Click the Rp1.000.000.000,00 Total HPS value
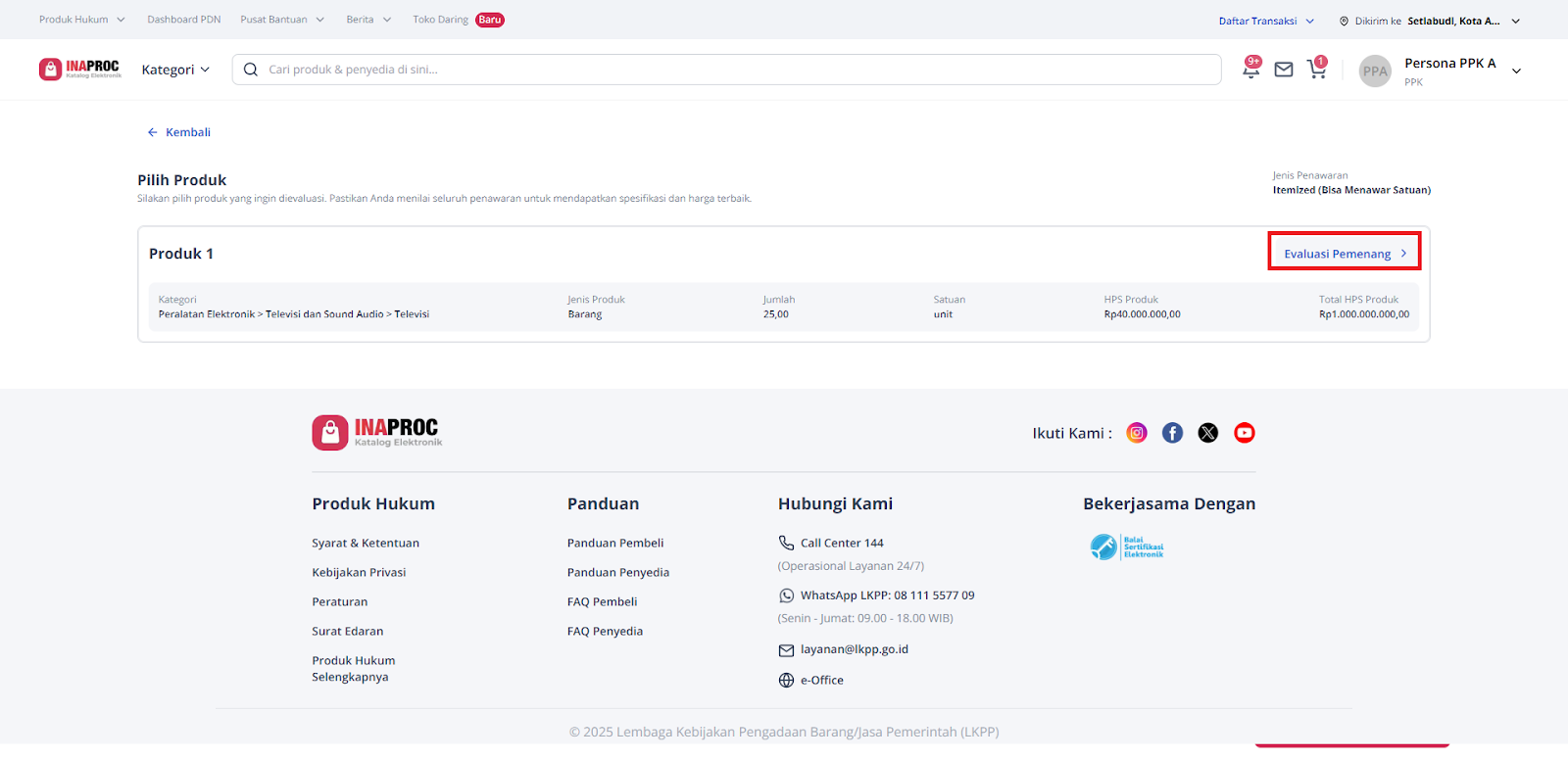 1364,314
